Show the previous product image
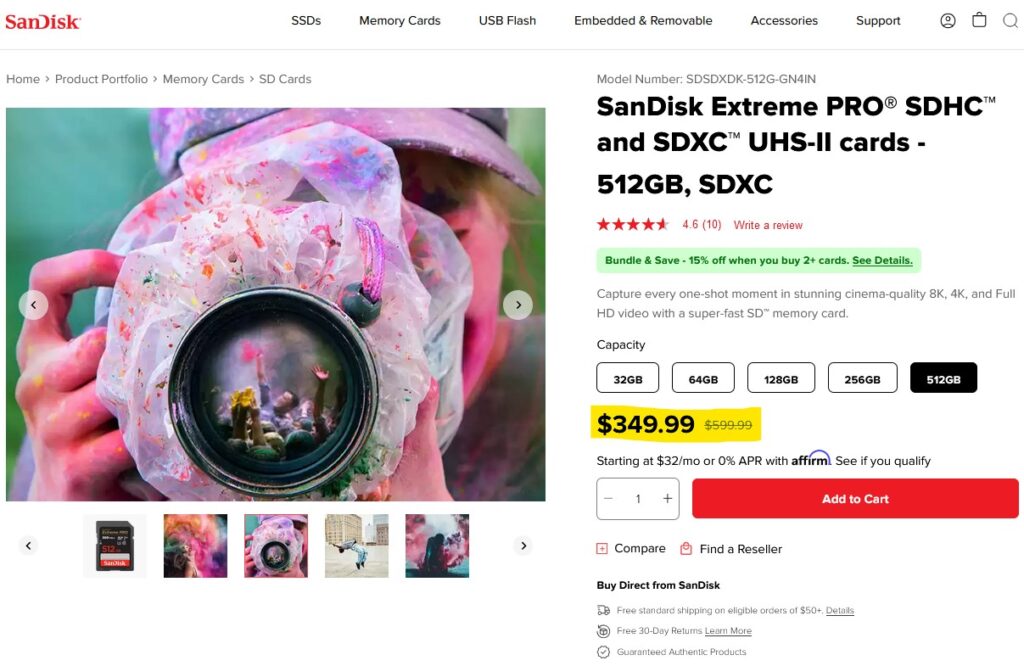 tap(33, 305)
